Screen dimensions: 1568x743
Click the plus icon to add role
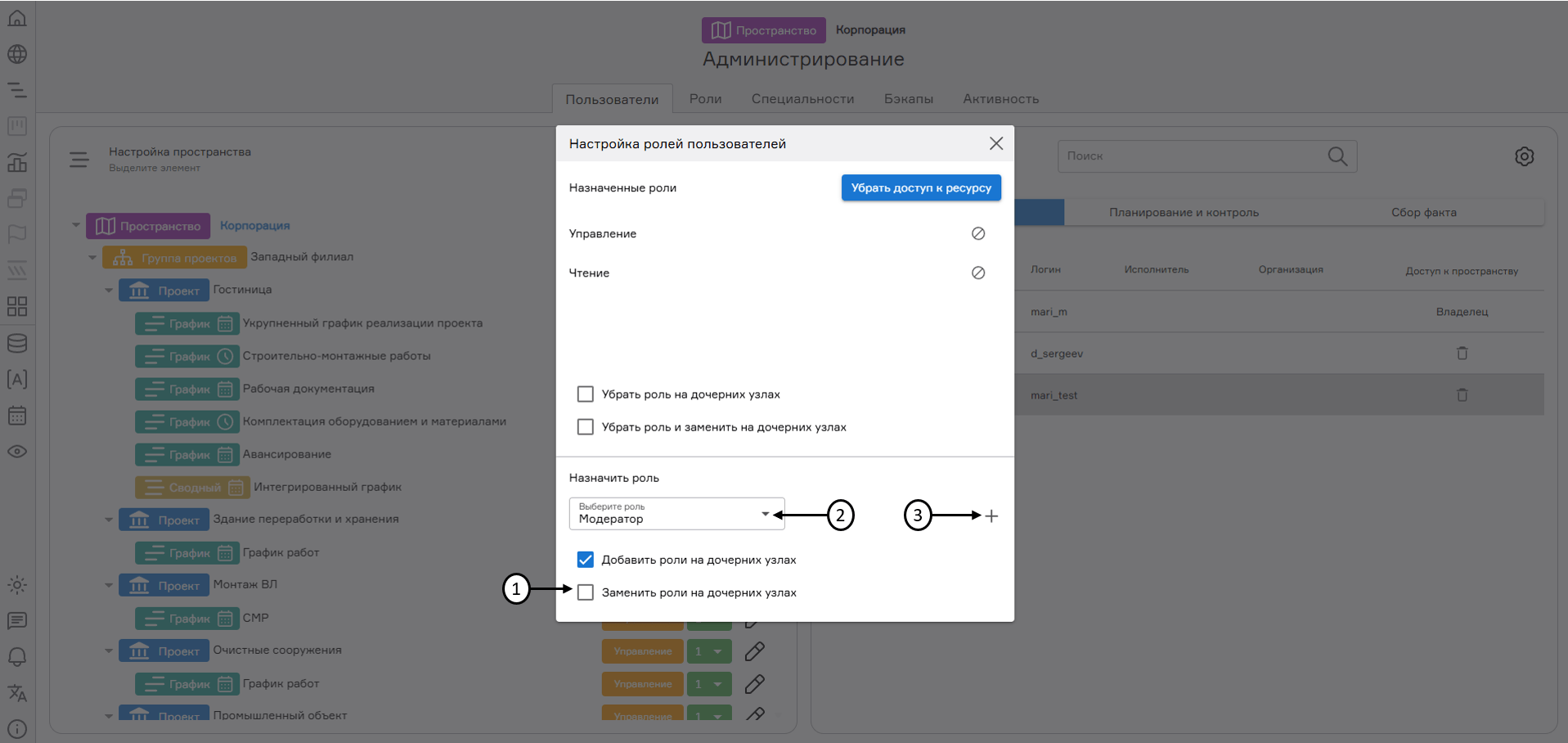point(991,516)
